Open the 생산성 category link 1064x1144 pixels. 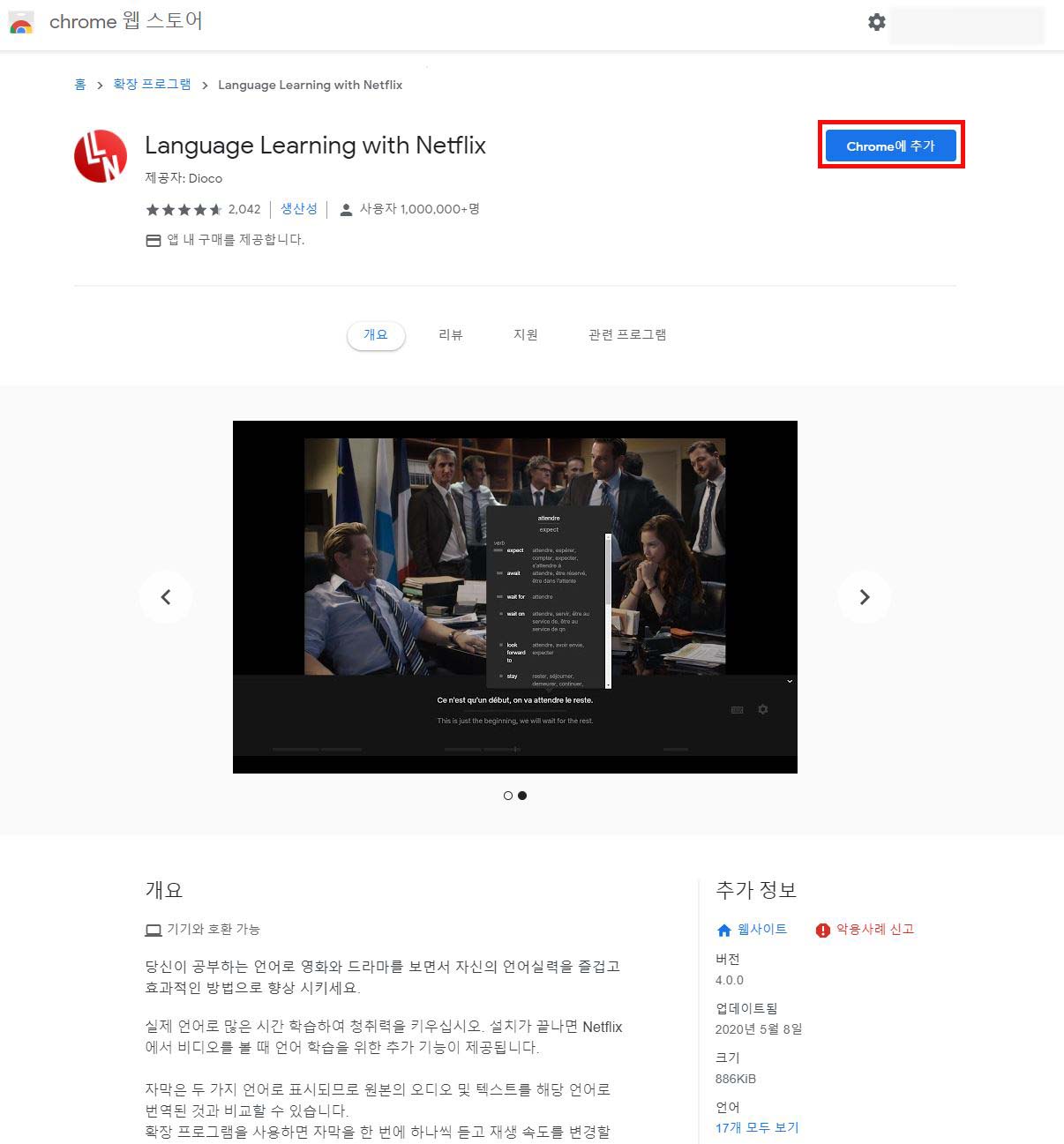(x=299, y=209)
